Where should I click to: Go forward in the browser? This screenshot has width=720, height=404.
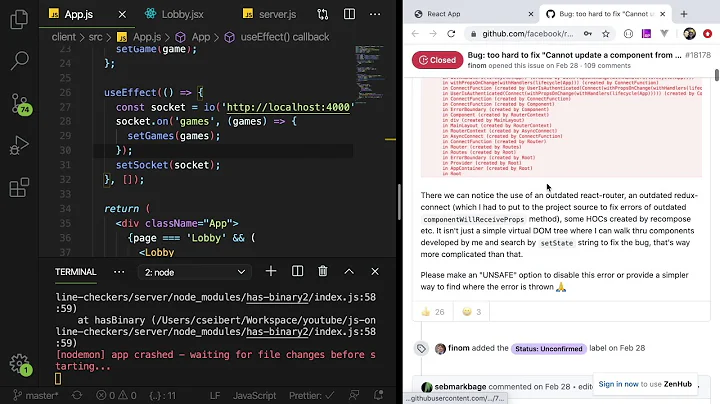(433, 34)
